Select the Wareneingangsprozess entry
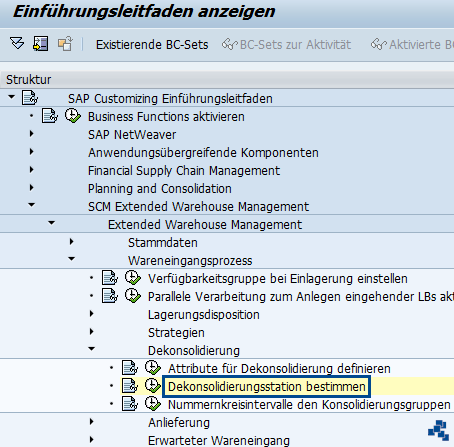The width and height of the screenshot is (454, 447). (190, 261)
